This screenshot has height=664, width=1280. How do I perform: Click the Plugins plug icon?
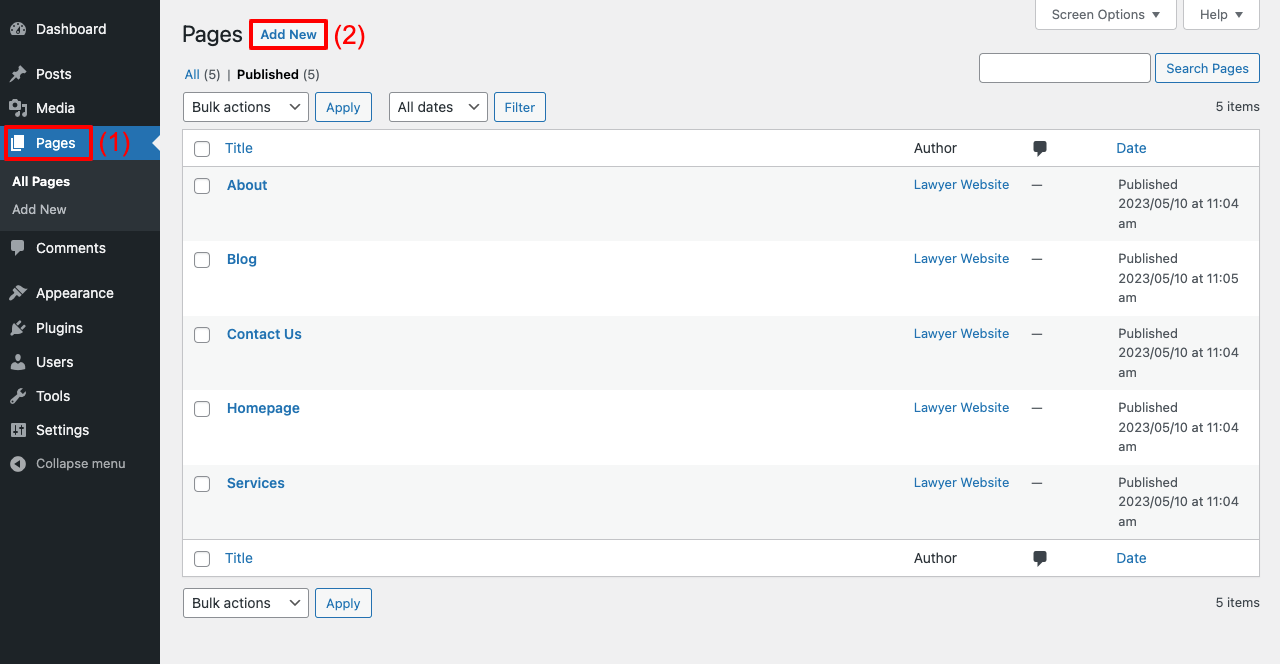[18, 328]
